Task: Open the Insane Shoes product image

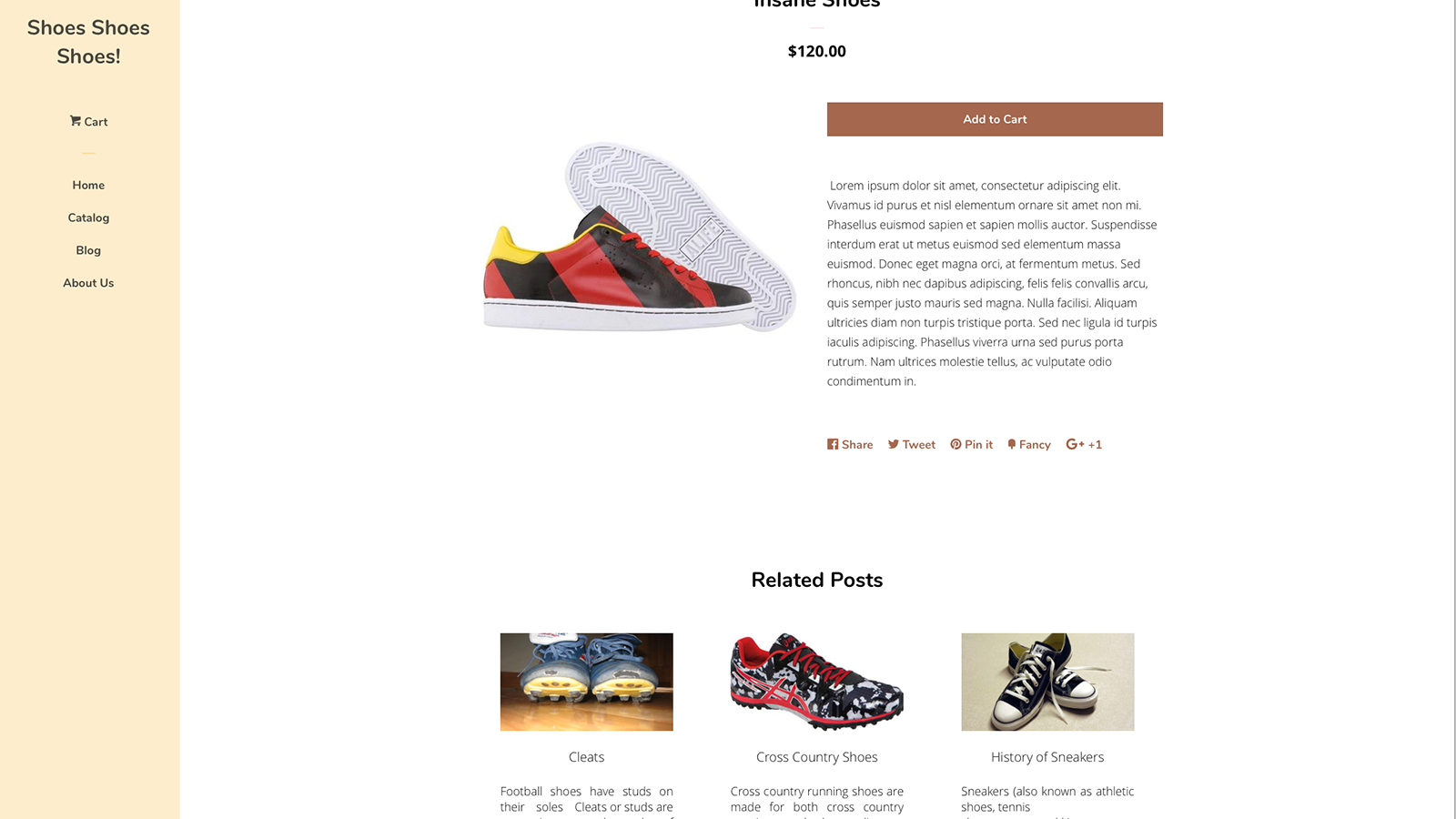Action: tap(640, 237)
